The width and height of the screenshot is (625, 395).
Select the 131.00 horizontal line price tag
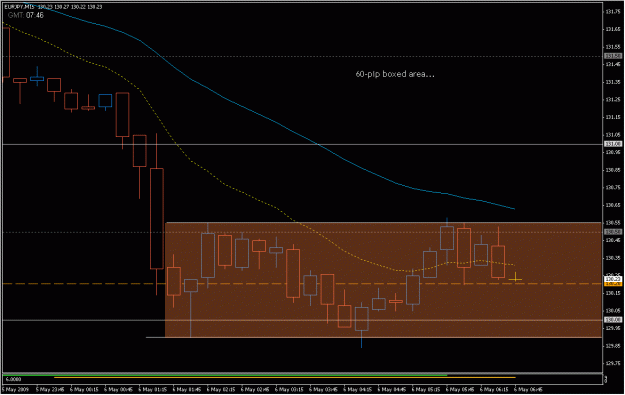tap(613, 144)
